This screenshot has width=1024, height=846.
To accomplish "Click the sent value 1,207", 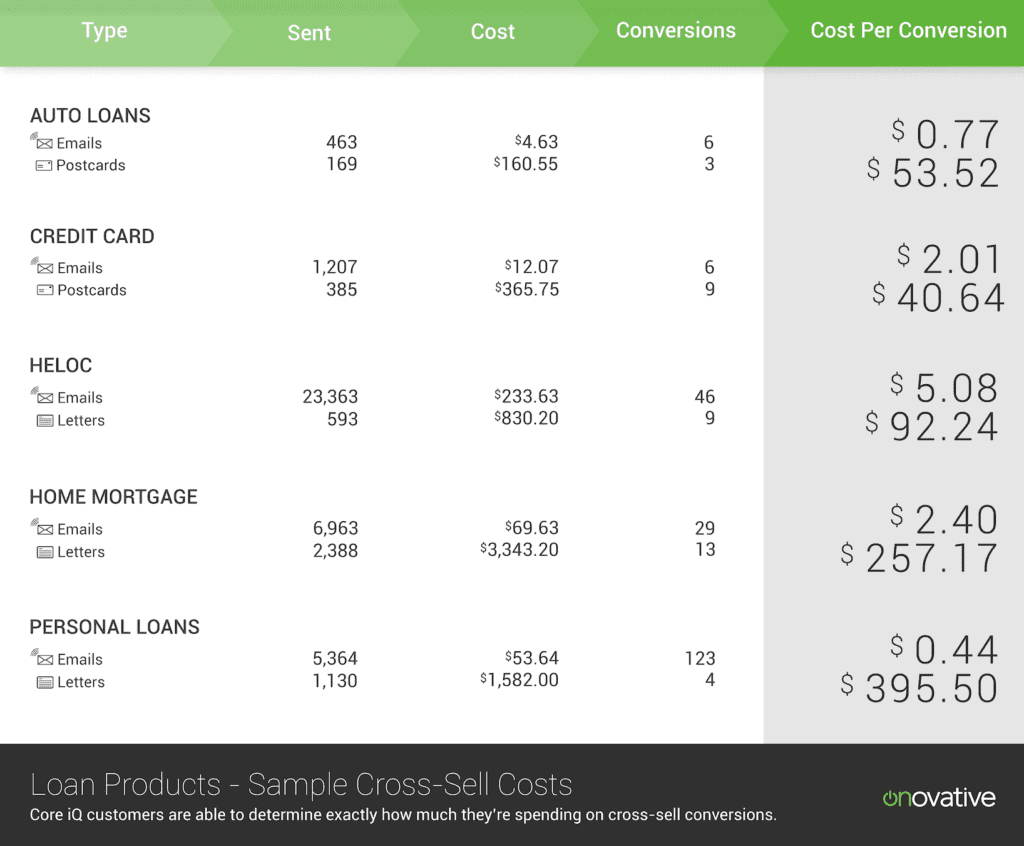I will (x=335, y=267).
